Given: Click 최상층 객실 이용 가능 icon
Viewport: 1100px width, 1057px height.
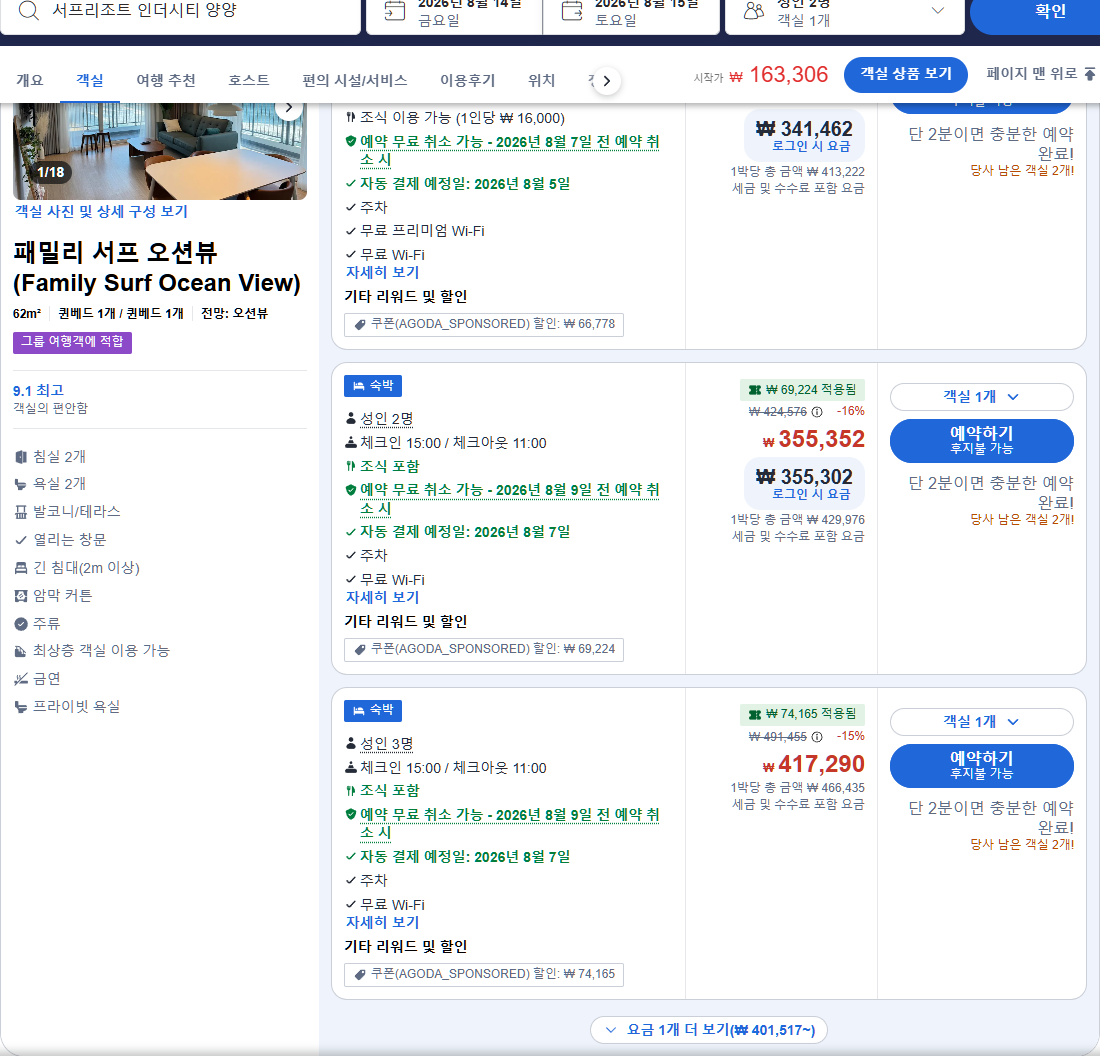Looking at the screenshot, I should coord(21,652).
